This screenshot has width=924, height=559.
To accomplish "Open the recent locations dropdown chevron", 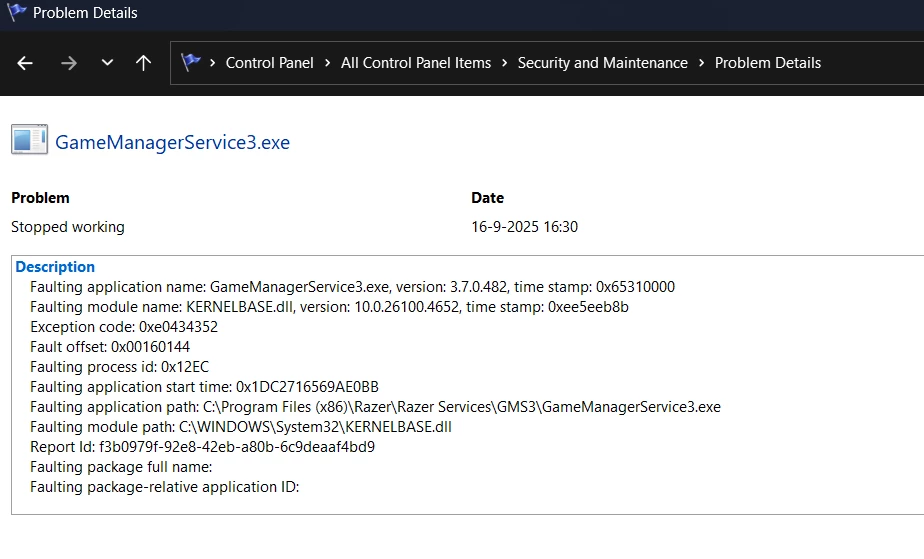I will [107, 62].
